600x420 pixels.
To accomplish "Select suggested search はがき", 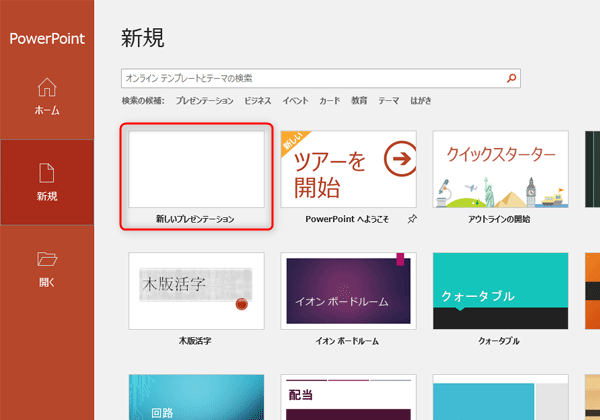I will tap(421, 101).
